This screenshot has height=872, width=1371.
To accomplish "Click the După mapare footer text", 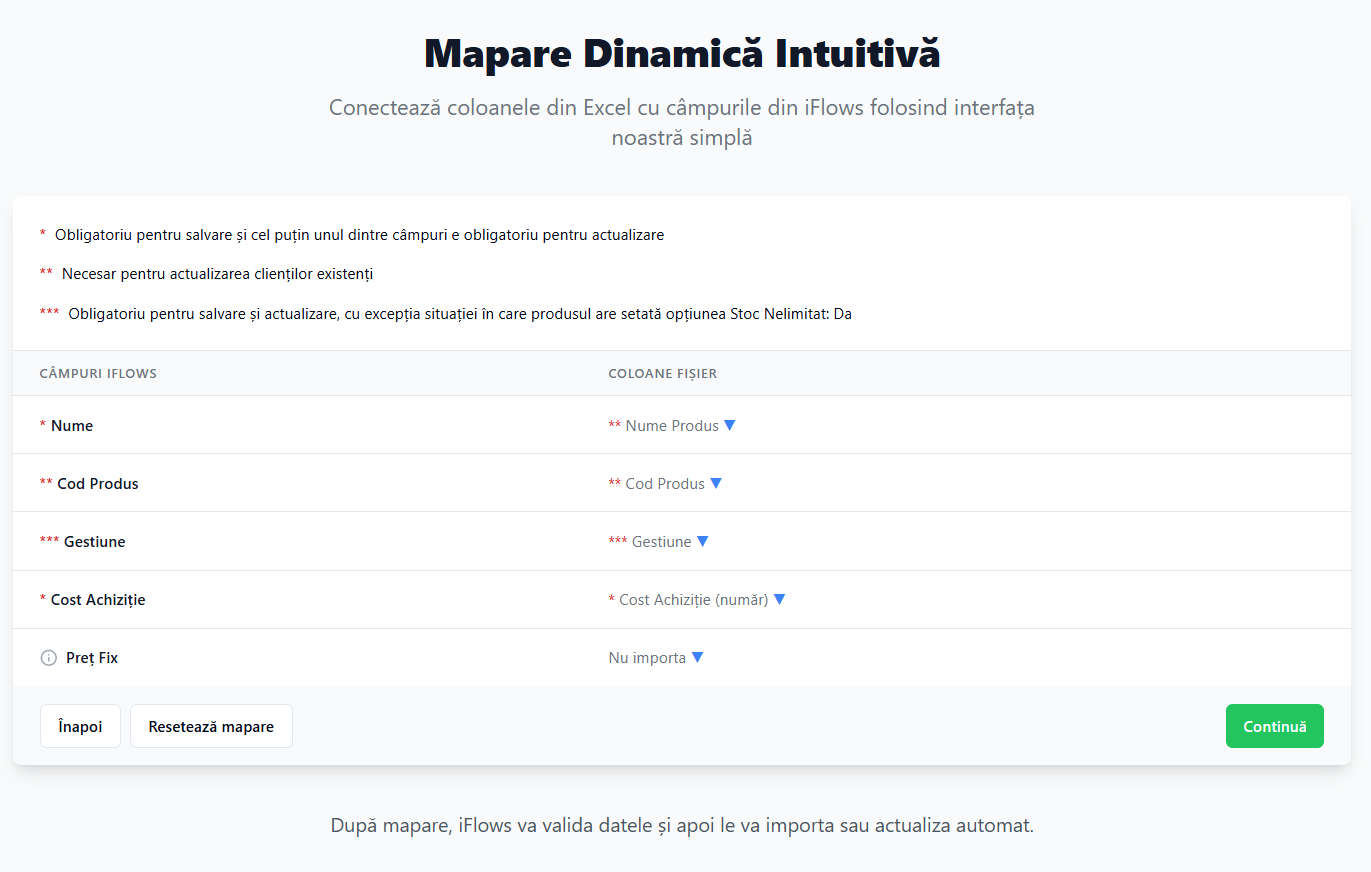I will point(682,826).
